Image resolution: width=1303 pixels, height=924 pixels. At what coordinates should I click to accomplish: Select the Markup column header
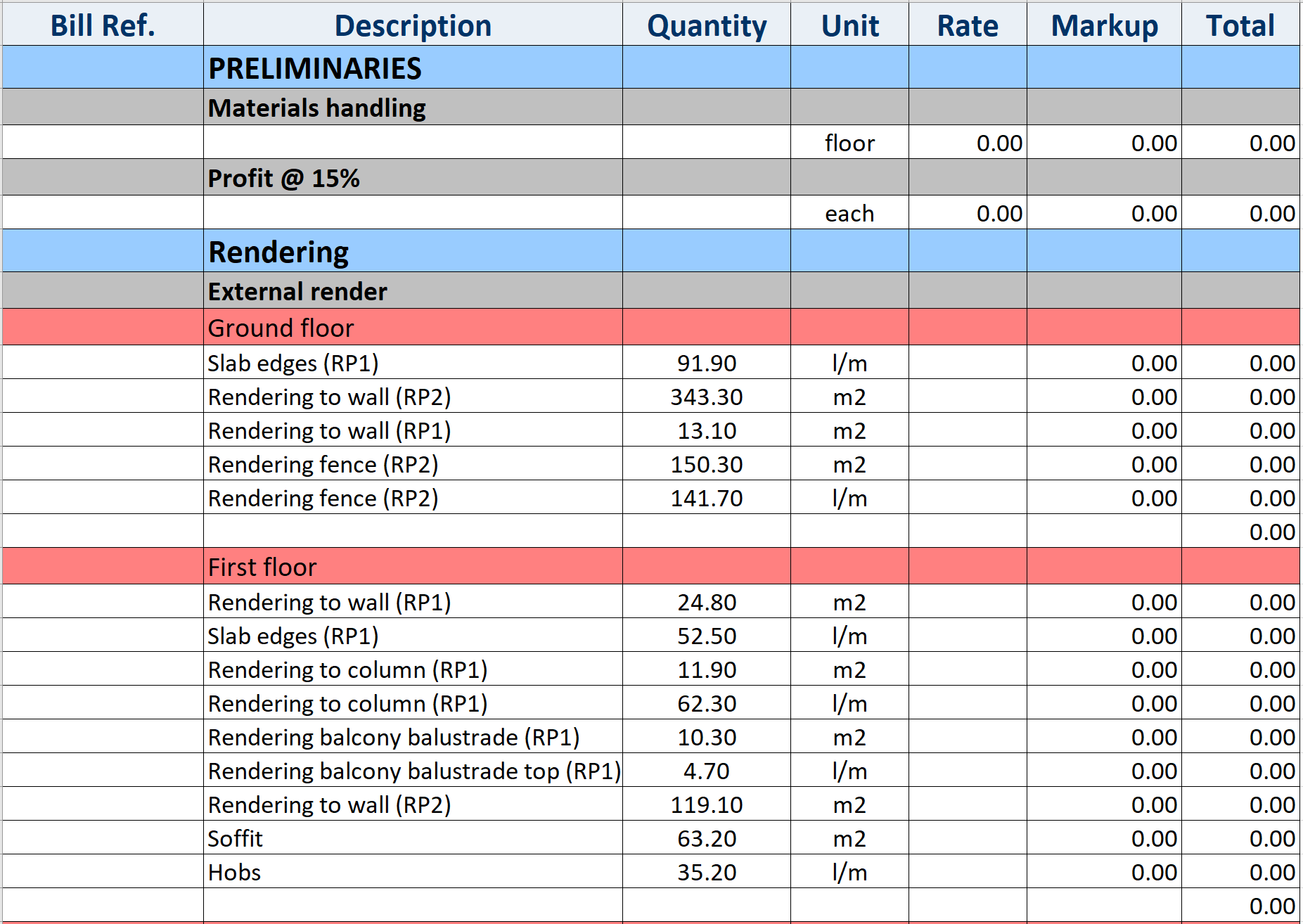(x=1104, y=25)
